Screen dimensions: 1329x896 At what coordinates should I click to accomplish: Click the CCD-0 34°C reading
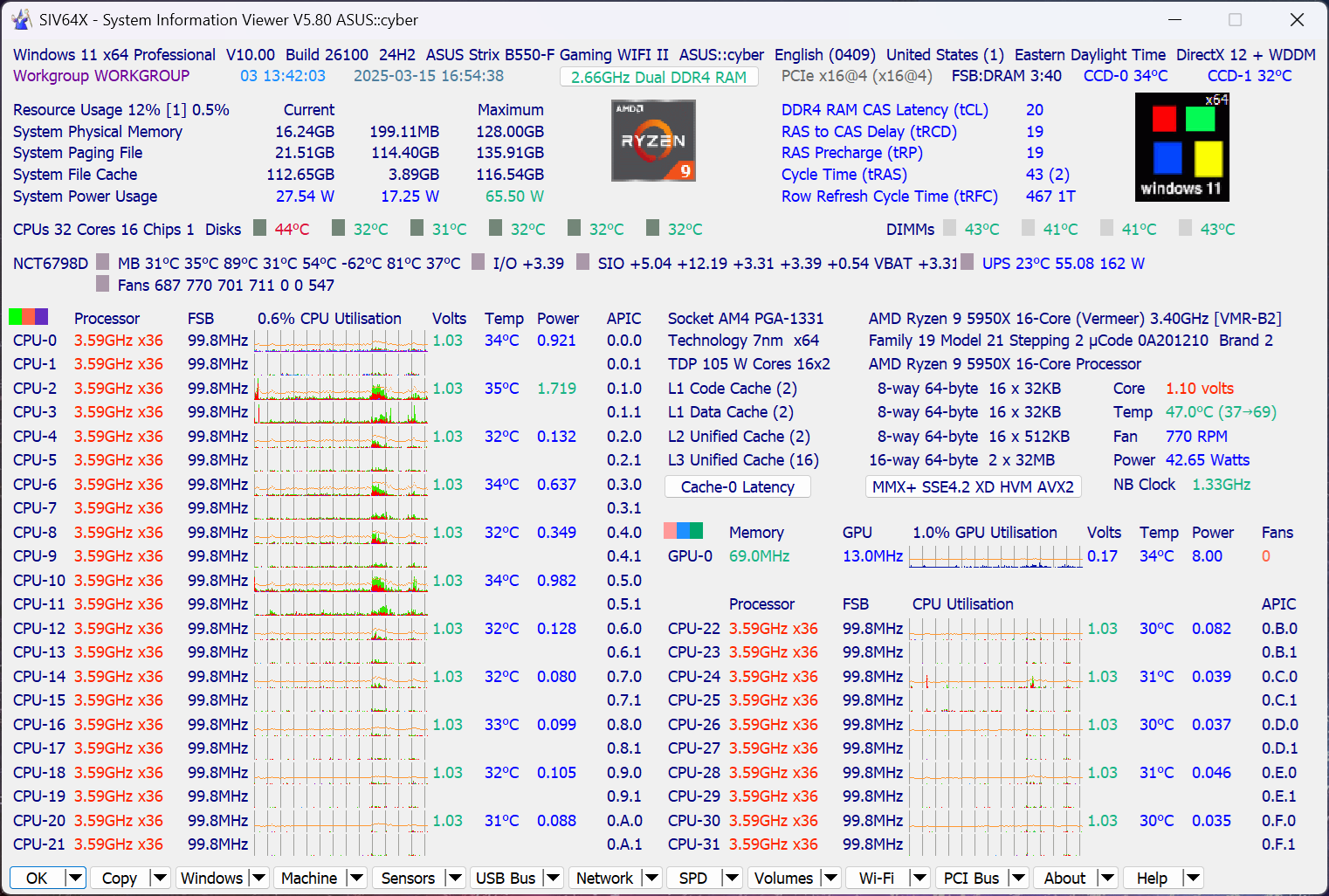pyautogui.click(x=1126, y=75)
